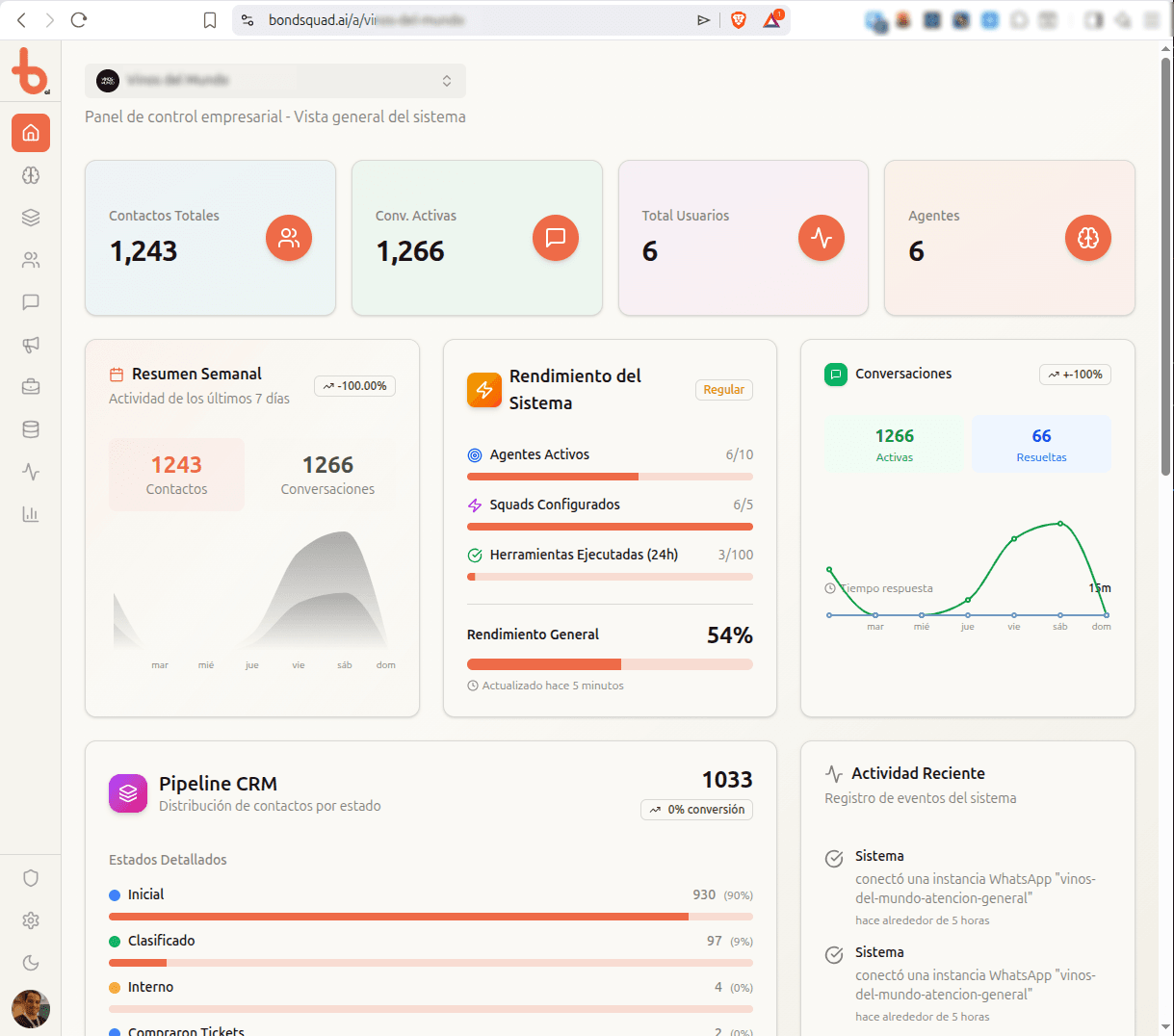The height and width of the screenshot is (1036, 1174).
Task: Open the megaphone campaigns sidebar icon
Action: (31, 345)
